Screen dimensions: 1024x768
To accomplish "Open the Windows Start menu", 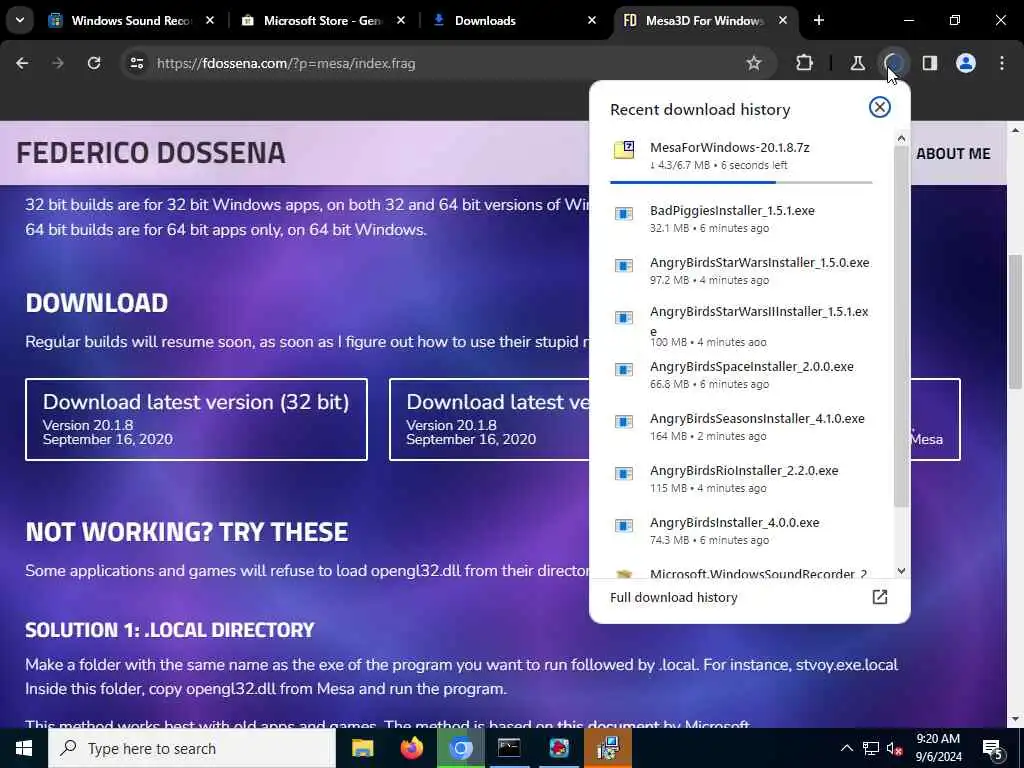I will [x=24, y=748].
